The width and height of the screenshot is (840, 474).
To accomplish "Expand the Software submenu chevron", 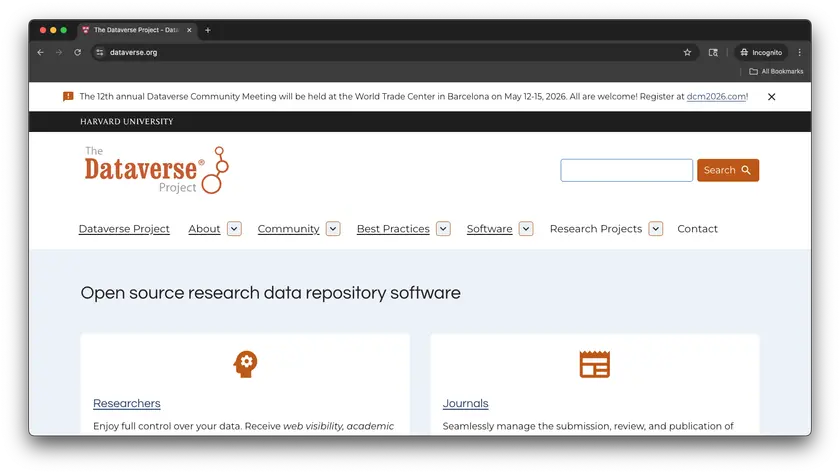I will pyautogui.click(x=526, y=229).
